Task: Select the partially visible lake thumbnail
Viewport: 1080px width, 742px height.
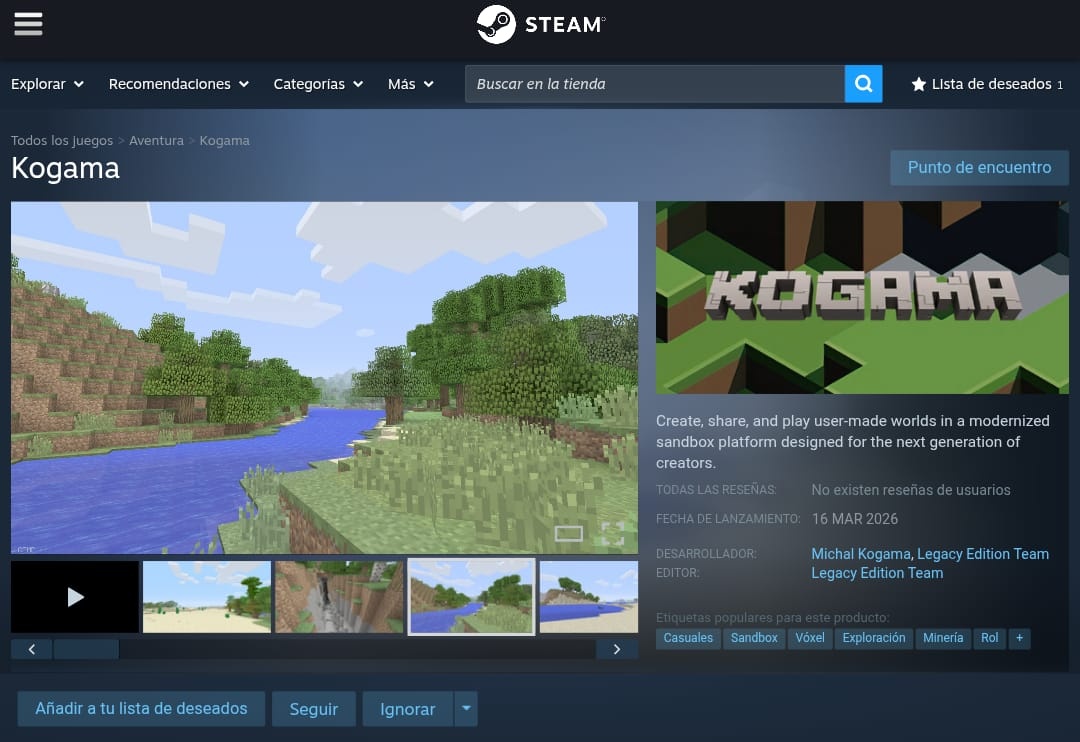Action: pyautogui.click(x=589, y=597)
